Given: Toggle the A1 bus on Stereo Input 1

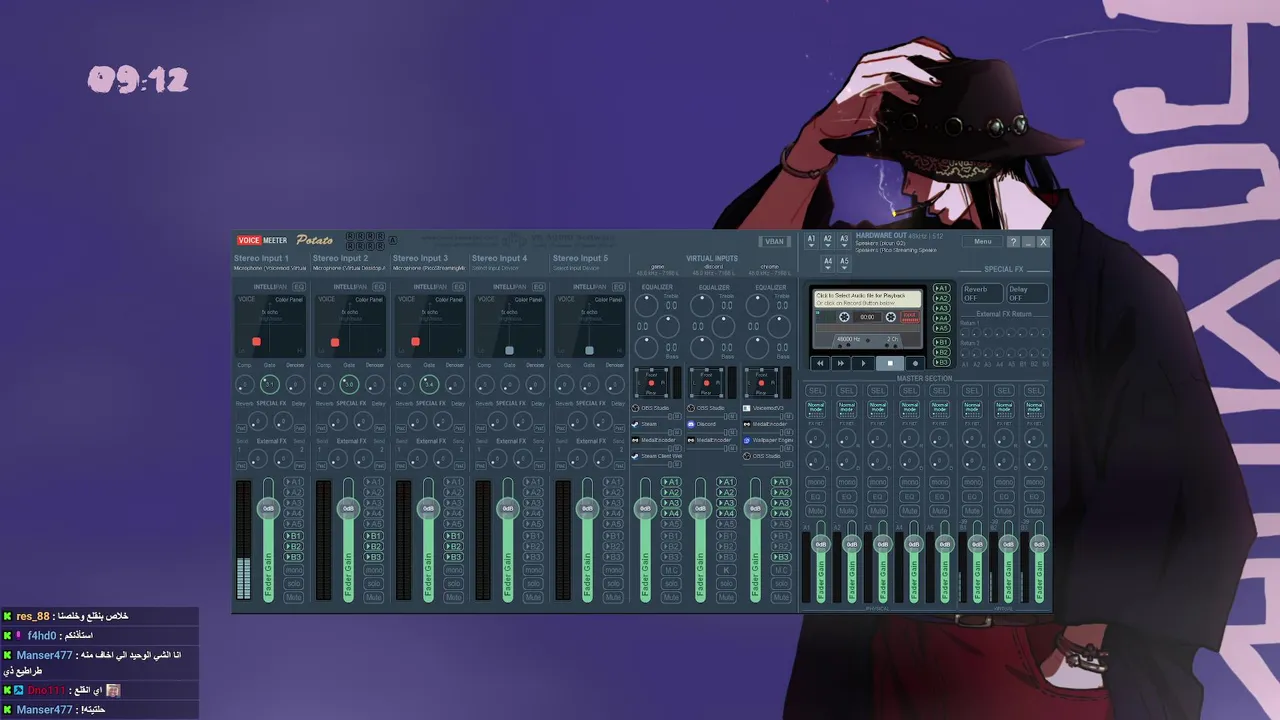Looking at the screenshot, I should 293,482.
